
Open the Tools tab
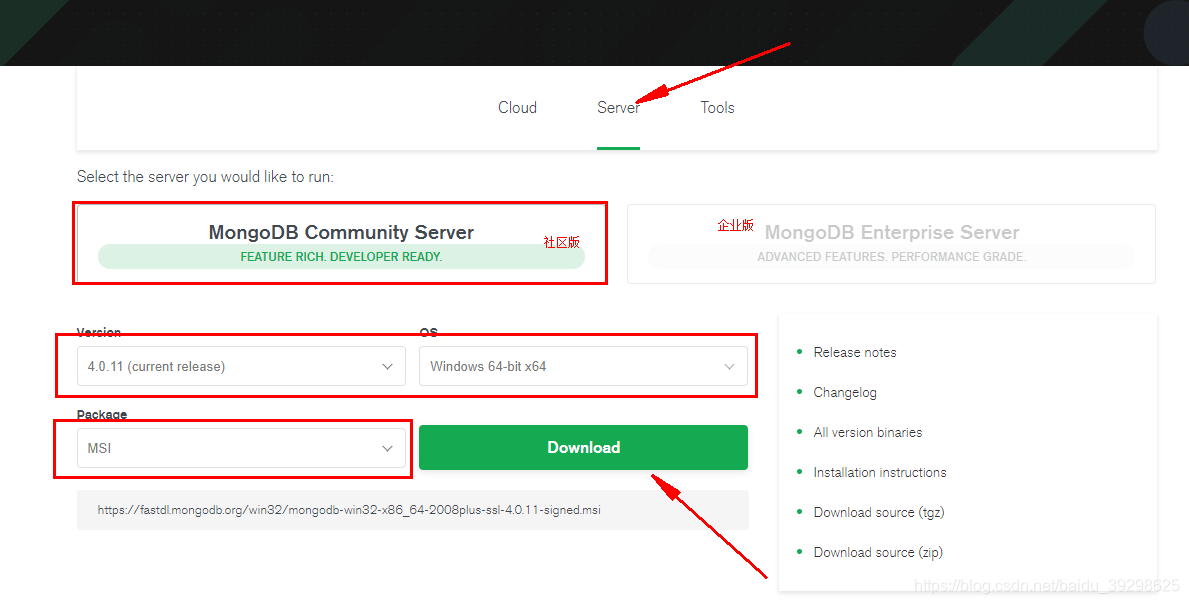[717, 108]
